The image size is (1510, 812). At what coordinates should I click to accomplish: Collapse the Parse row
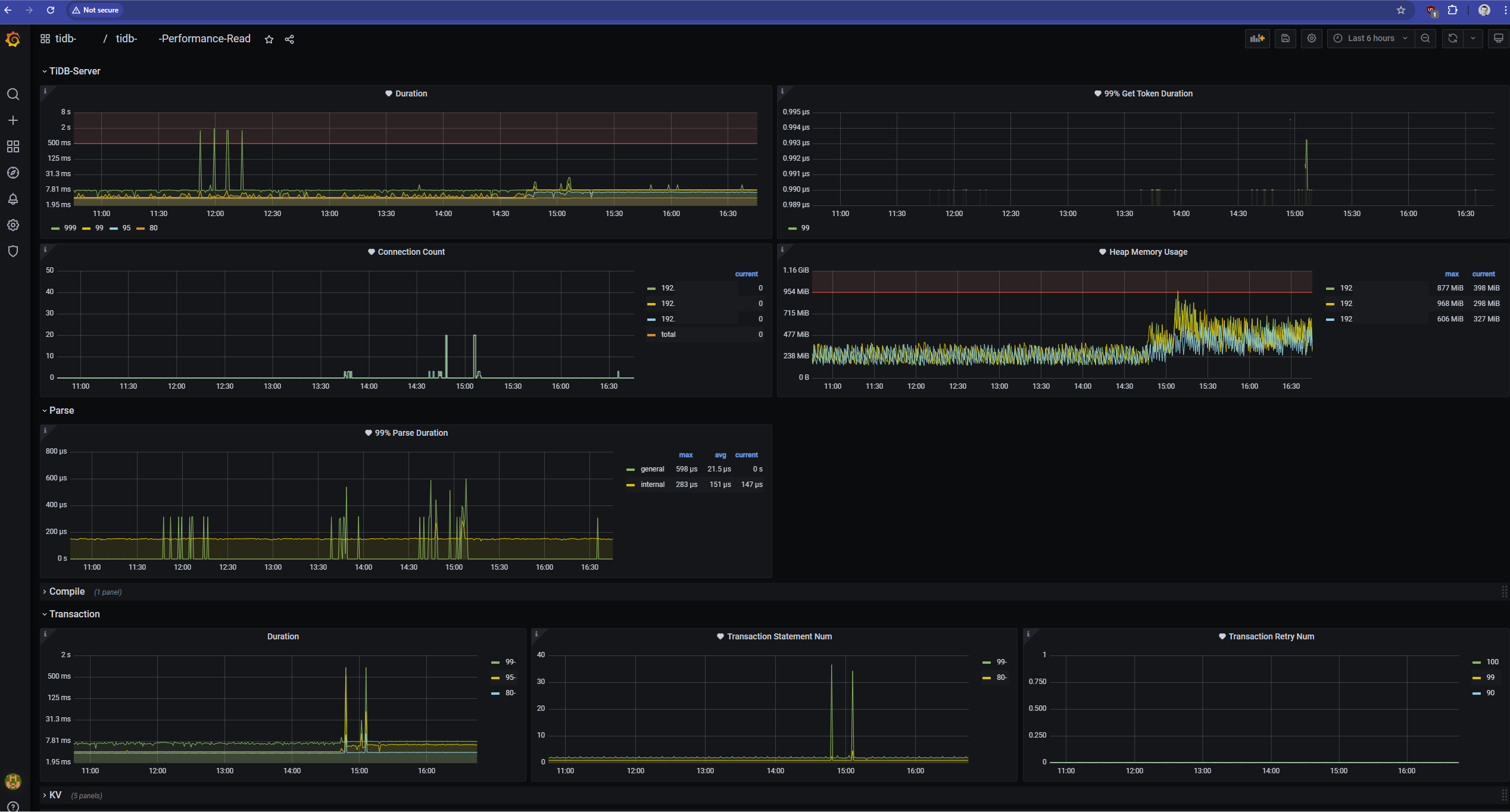58,410
